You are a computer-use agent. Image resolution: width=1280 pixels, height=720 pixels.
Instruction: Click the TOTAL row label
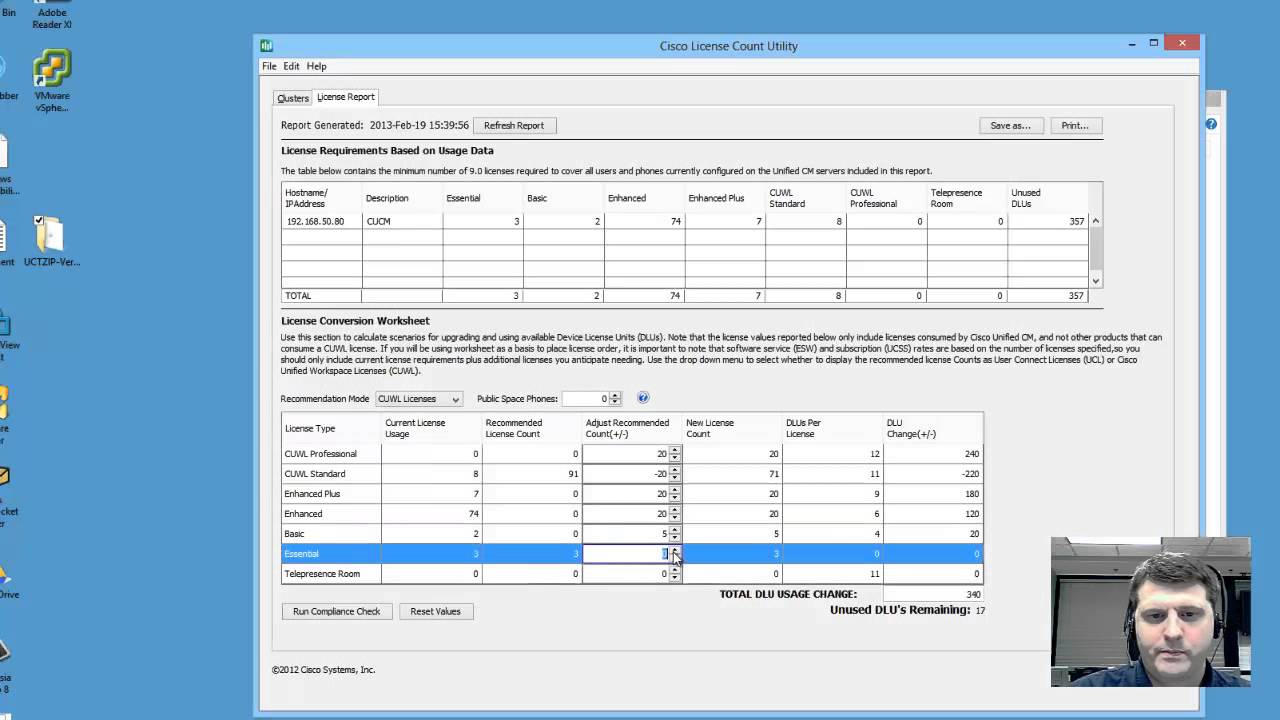(298, 296)
